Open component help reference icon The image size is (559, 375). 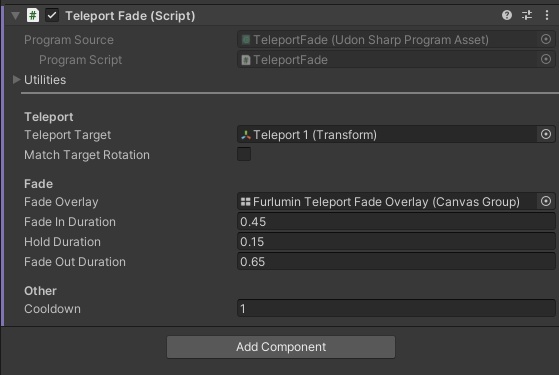coord(507,15)
